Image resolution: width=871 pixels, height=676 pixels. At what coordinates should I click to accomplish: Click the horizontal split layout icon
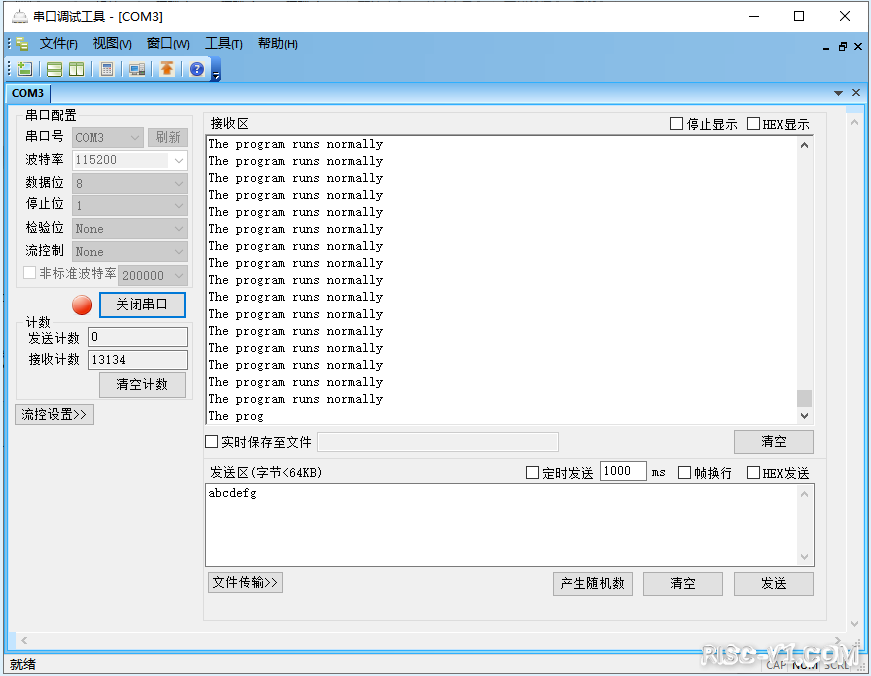(55, 69)
